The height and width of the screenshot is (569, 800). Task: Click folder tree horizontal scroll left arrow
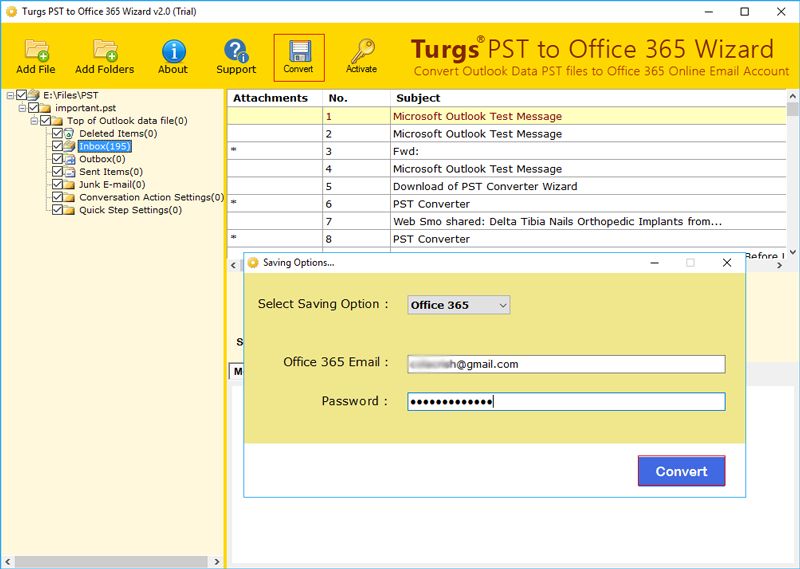pyautogui.click(x=7, y=561)
